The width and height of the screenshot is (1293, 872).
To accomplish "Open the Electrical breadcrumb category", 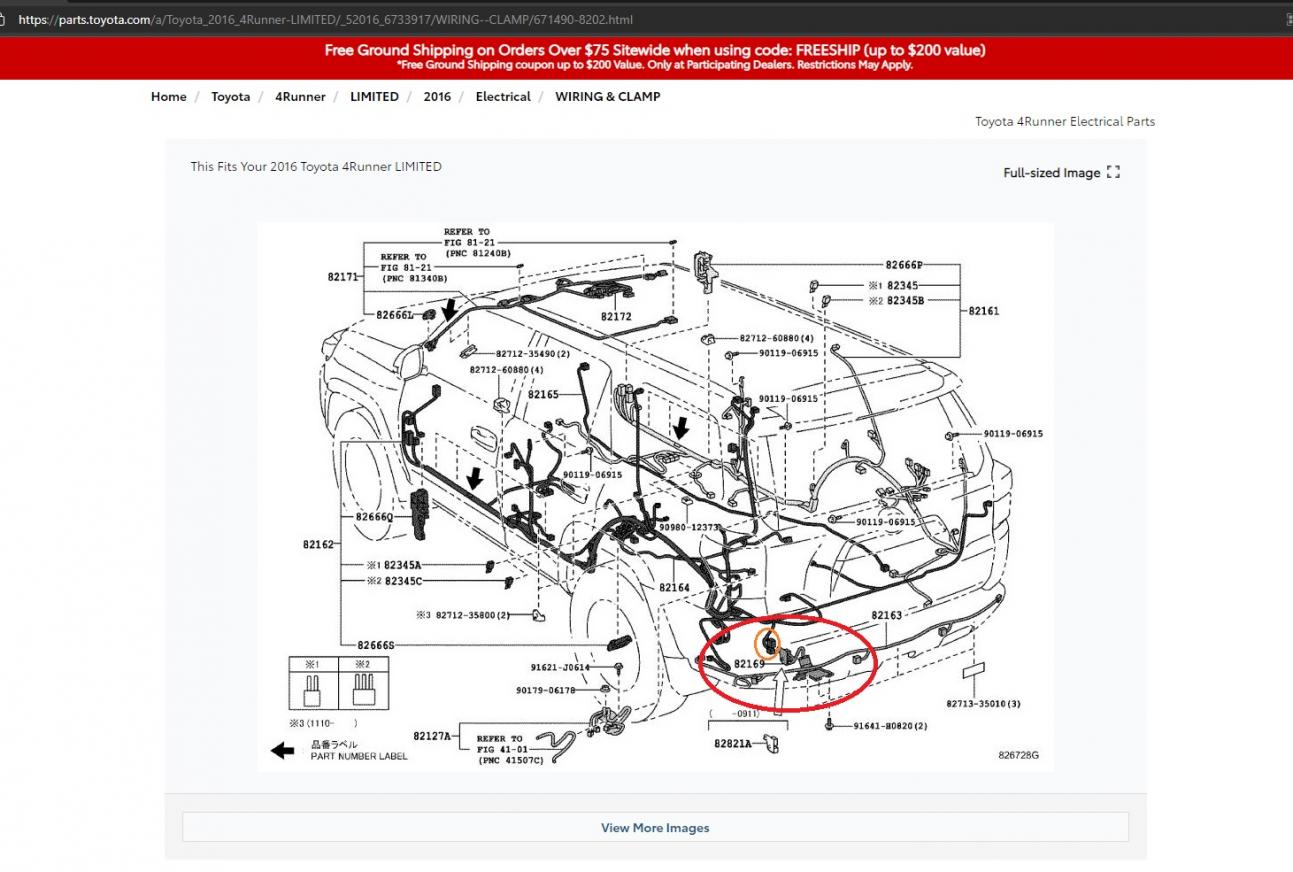I will 503,97.
